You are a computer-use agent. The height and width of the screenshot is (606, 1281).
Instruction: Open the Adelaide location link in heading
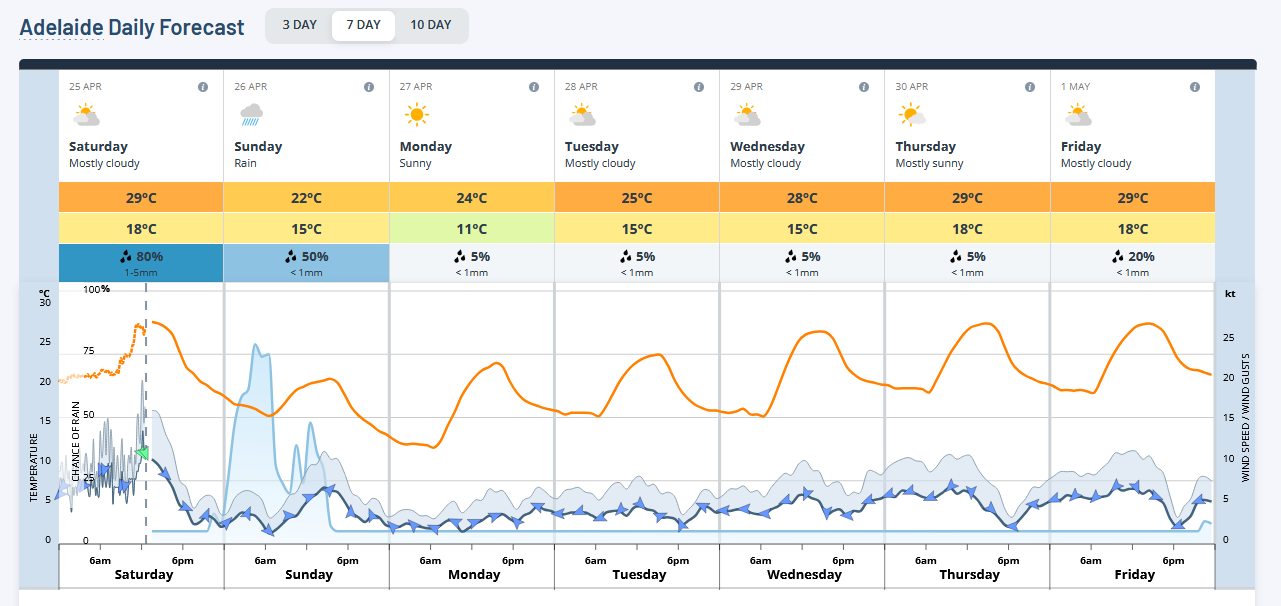pyautogui.click(x=61, y=27)
